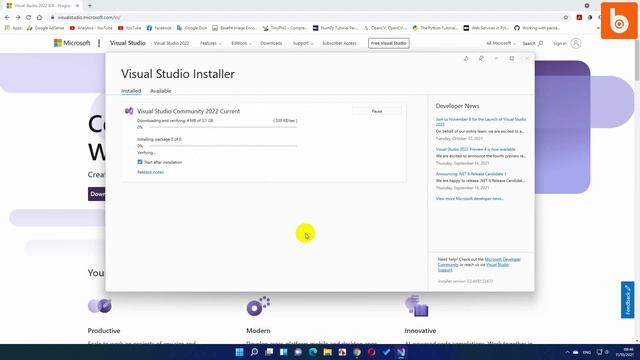Open the installer feedback icon in title bar
The height and width of the screenshot is (360, 640).
481,58
